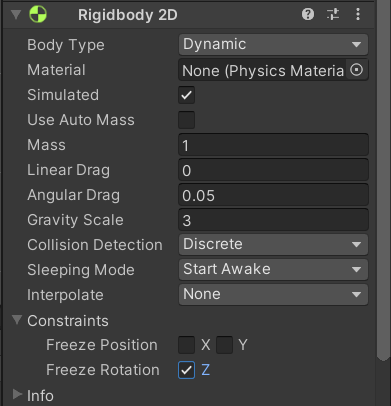
Task: Uncheck the Simulated checkbox
Action: tap(186, 95)
